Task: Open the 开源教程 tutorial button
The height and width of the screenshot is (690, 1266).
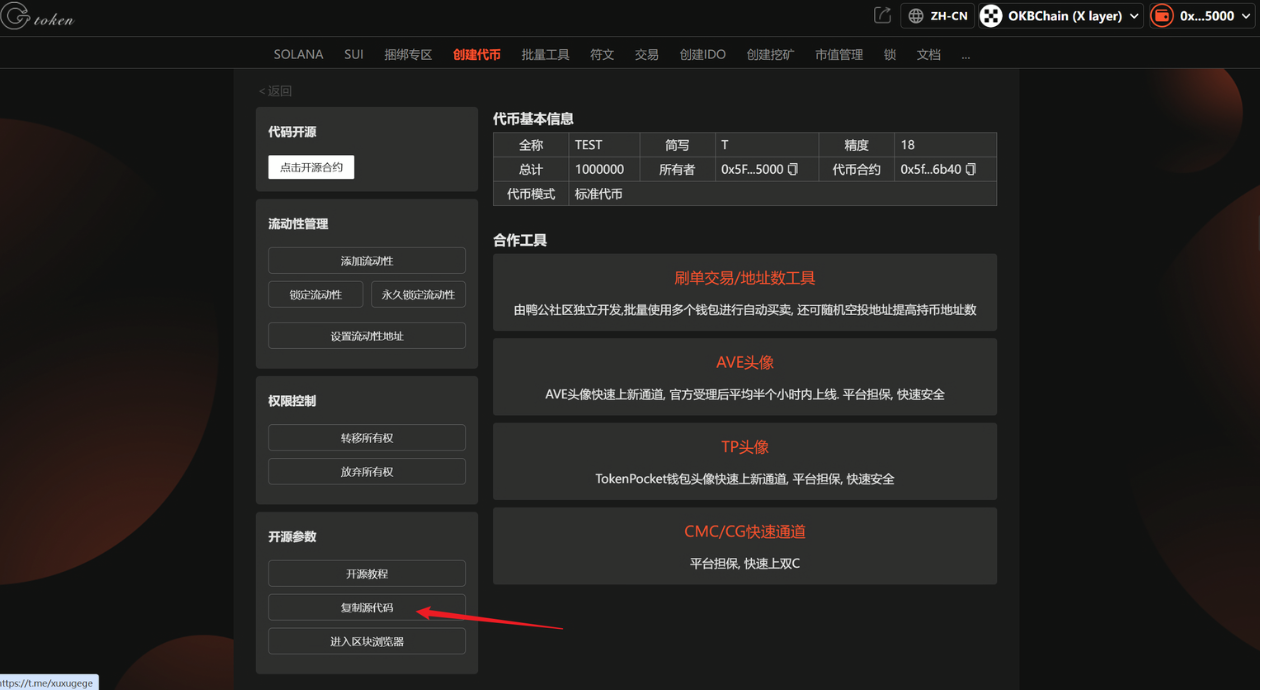Action: (367, 574)
